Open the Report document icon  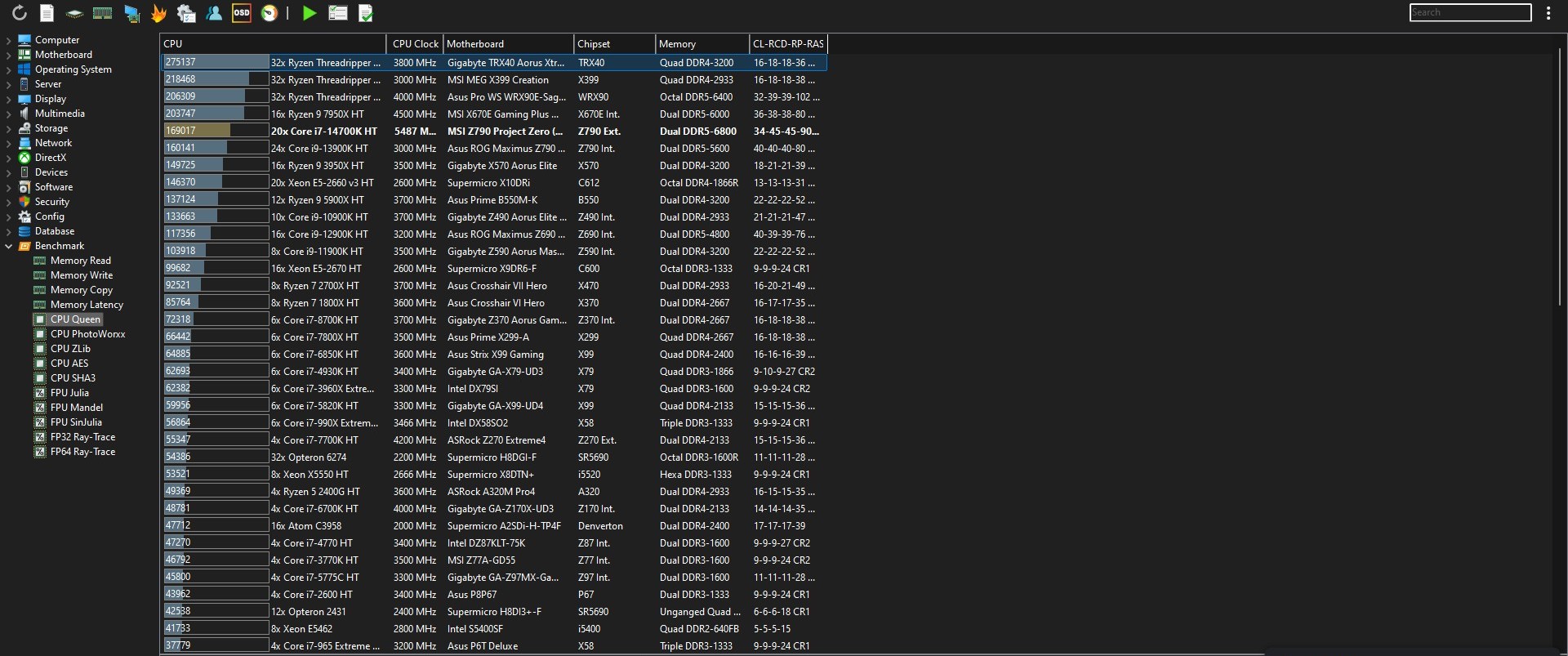click(47, 13)
